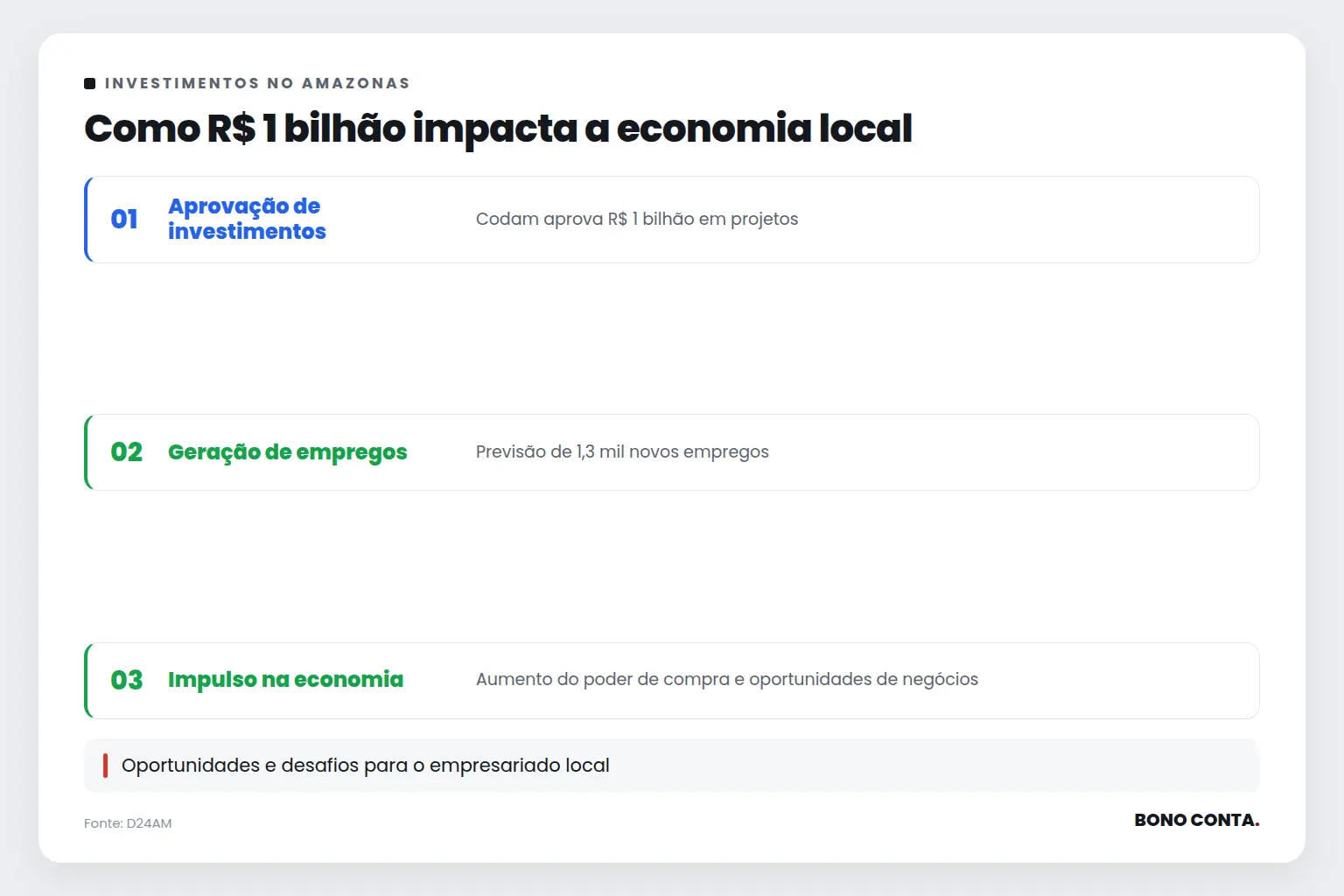
Task: Click 'Aprovação de investimentos' title
Action: click(x=247, y=219)
